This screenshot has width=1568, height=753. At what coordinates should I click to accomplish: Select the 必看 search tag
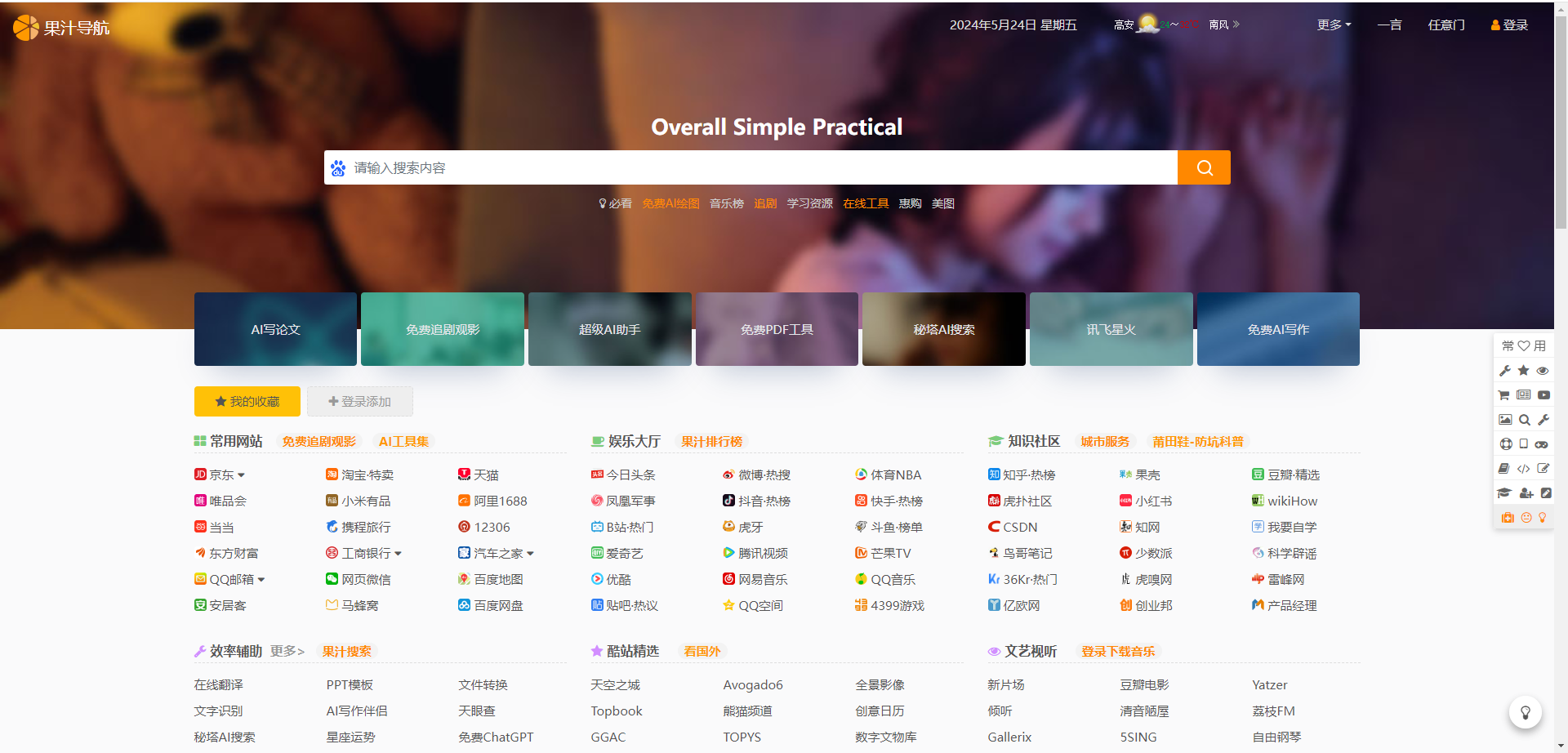[615, 204]
